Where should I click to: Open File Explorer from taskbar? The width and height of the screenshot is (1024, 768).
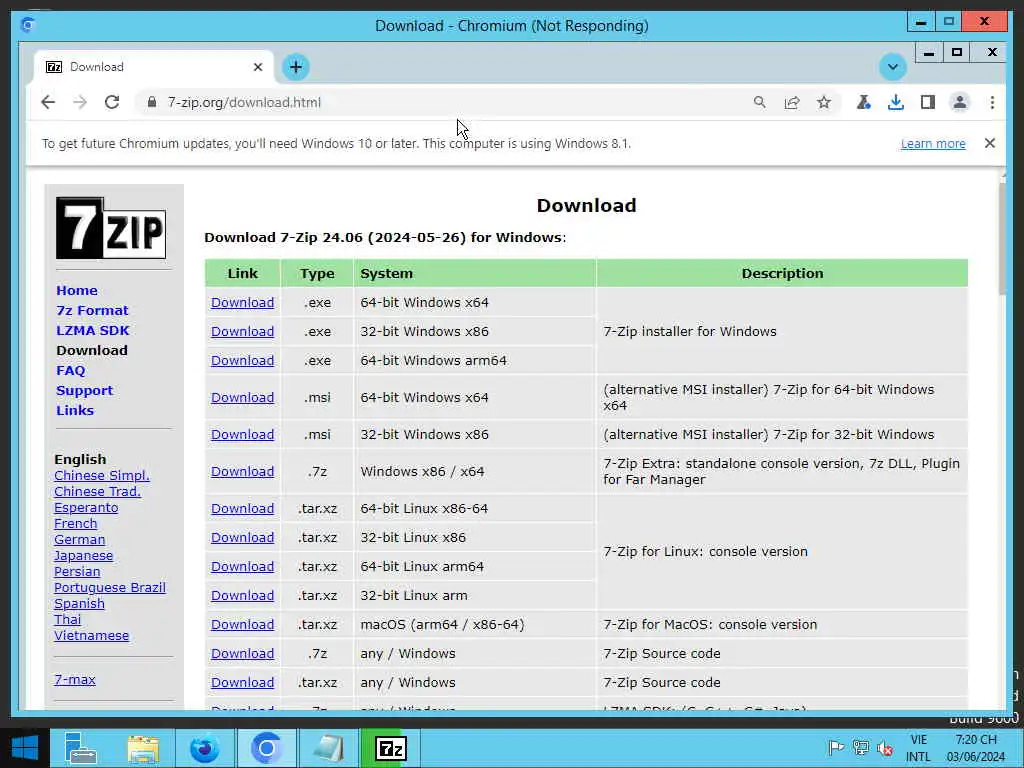pyautogui.click(x=143, y=748)
